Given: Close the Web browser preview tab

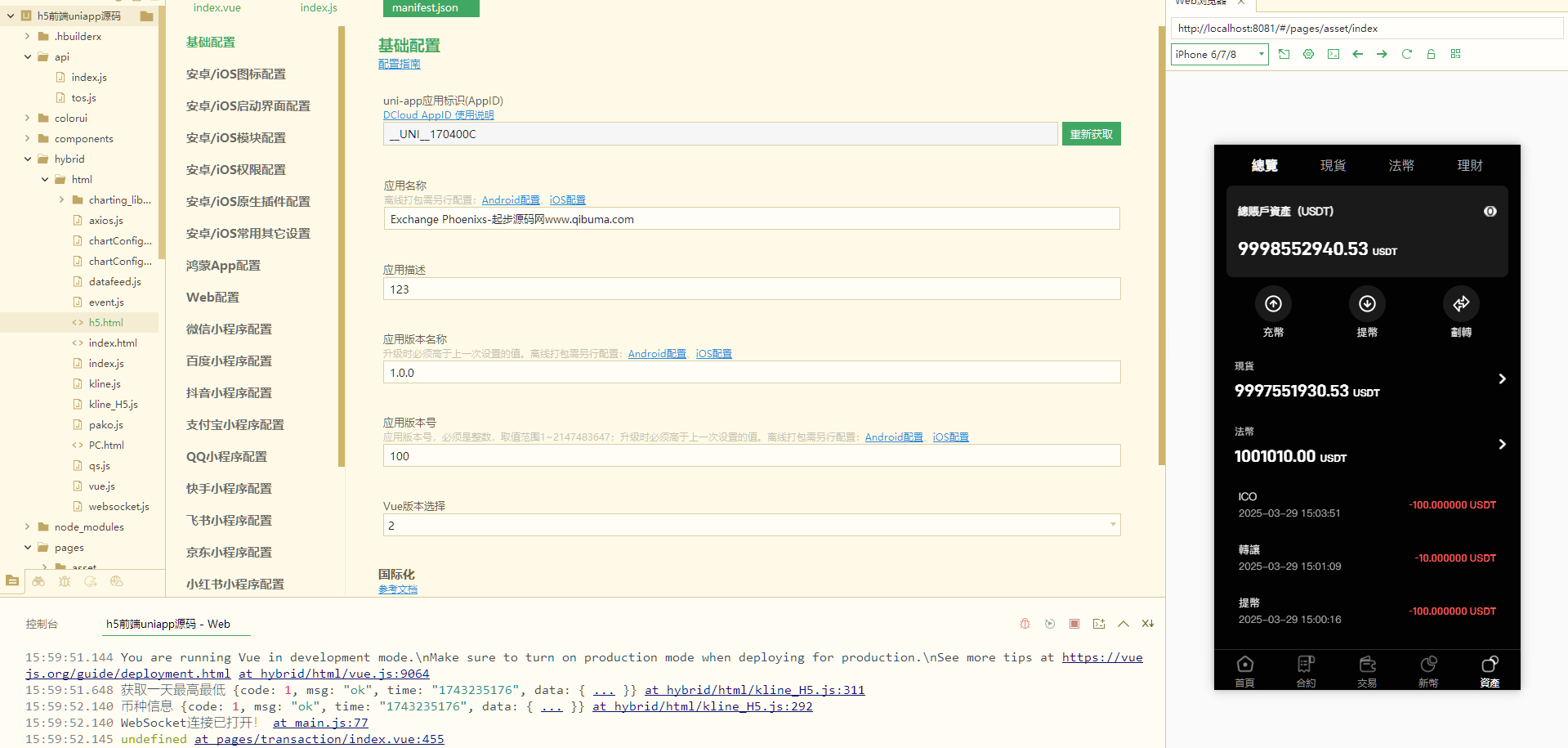Looking at the screenshot, I should 1240,2.
